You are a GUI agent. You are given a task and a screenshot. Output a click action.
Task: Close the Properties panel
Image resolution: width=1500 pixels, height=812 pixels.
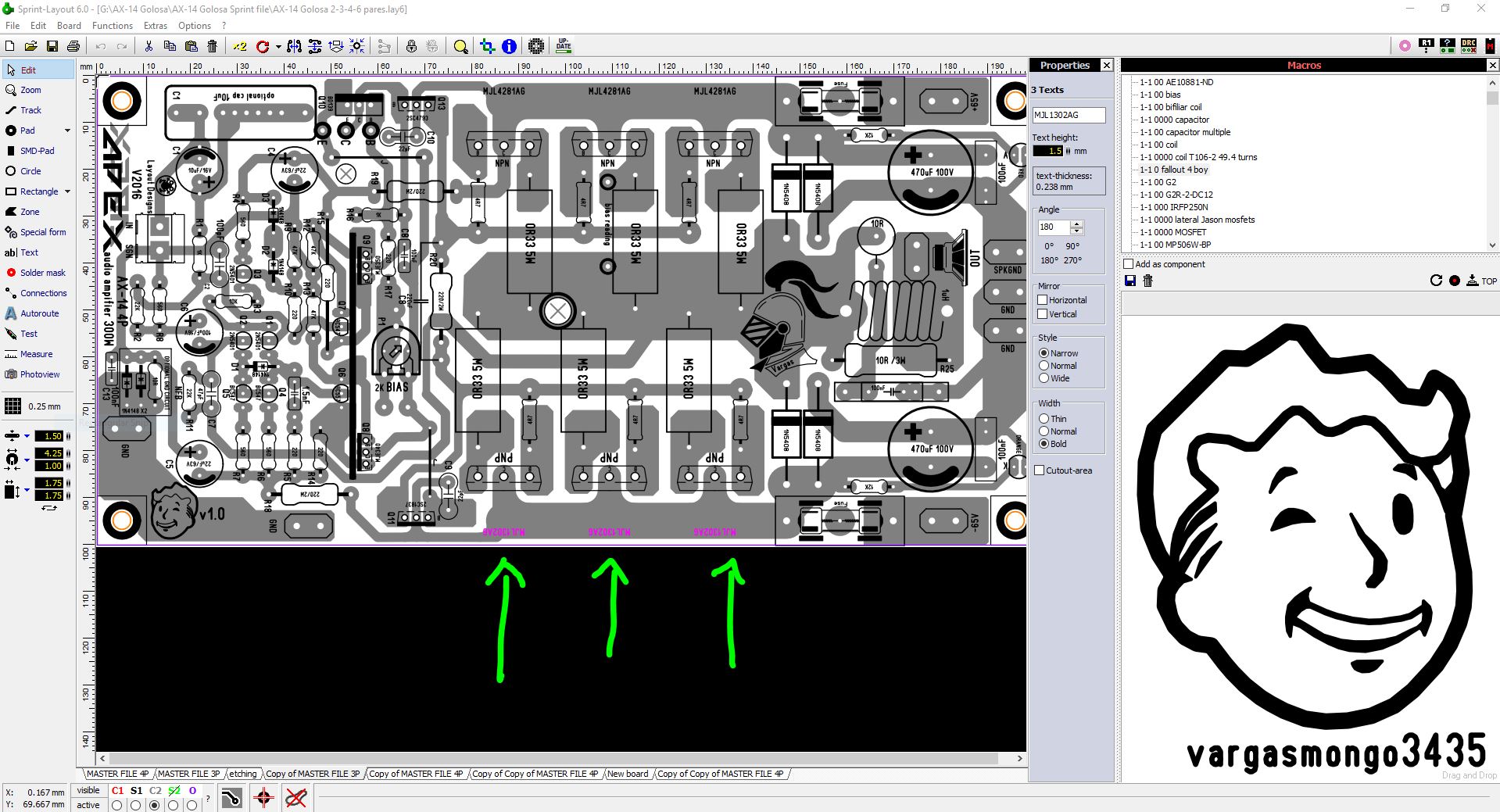(x=1106, y=66)
